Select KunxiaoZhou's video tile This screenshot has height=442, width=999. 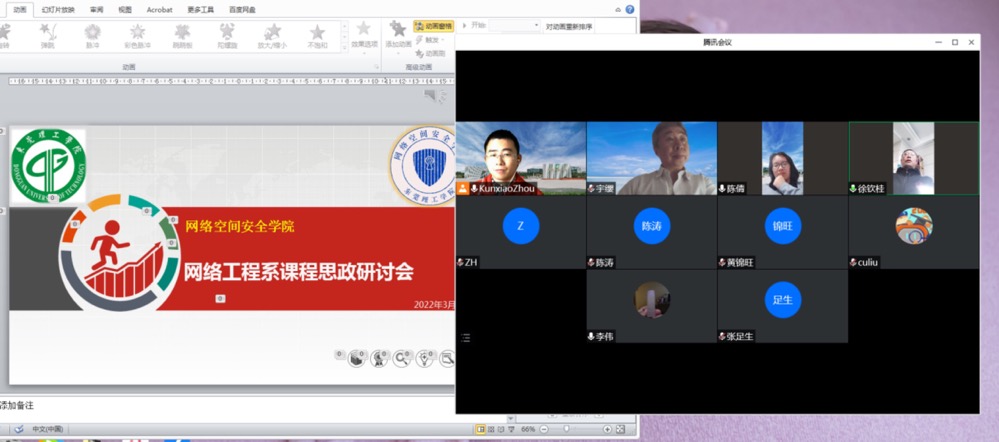[x=521, y=158]
